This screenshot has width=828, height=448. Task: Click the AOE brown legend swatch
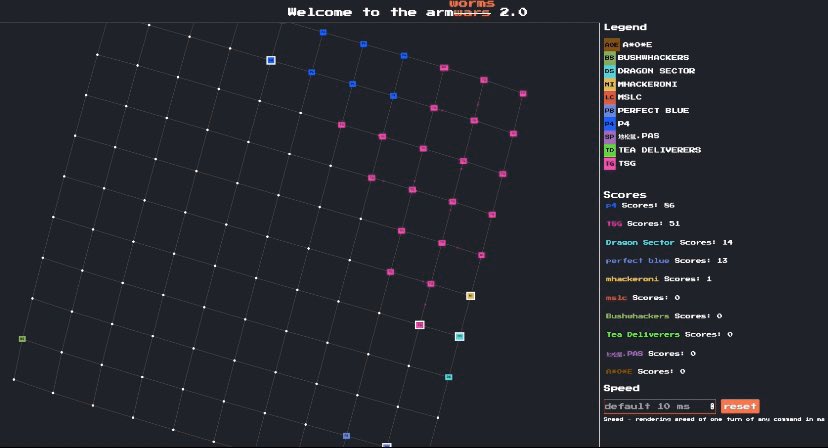pos(611,44)
